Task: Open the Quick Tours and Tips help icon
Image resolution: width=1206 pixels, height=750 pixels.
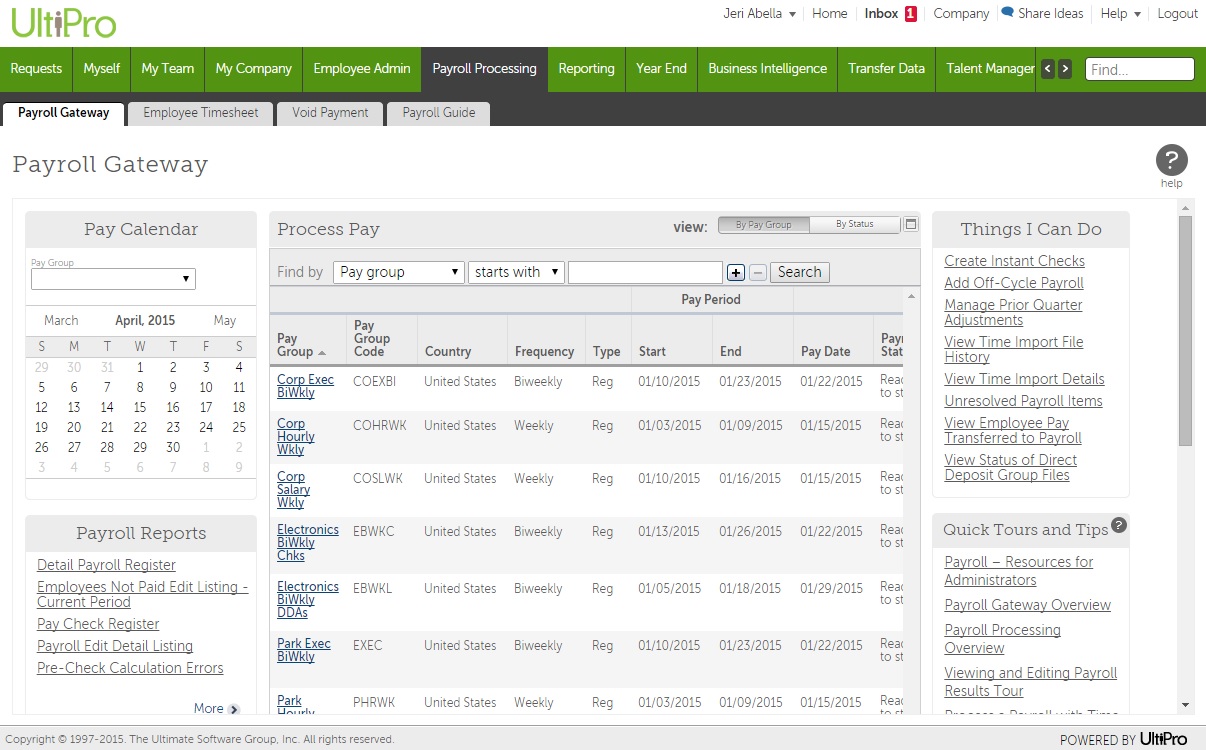Action: (x=1119, y=525)
